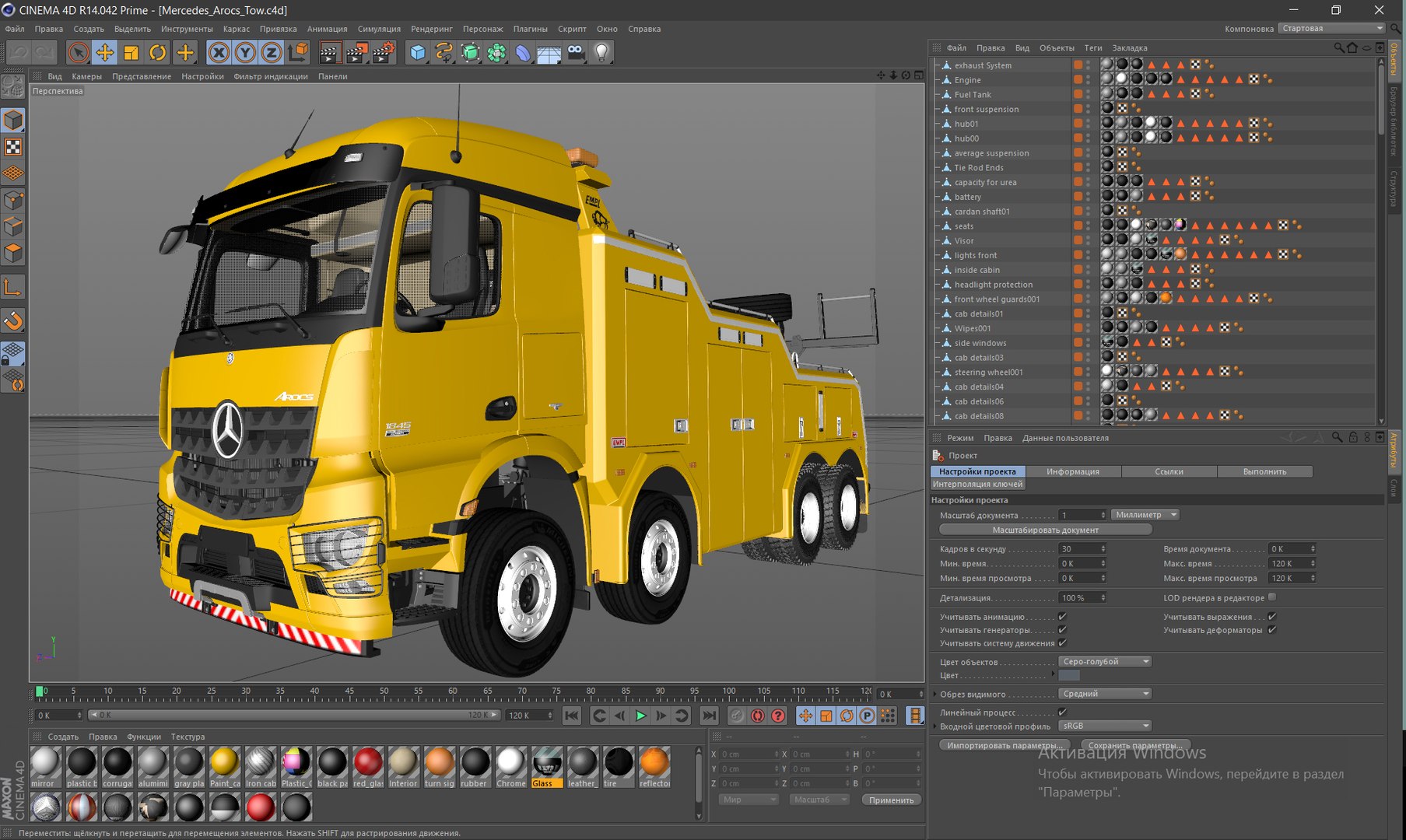Add a Light object
The height and width of the screenshot is (840, 1406).
(x=602, y=52)
